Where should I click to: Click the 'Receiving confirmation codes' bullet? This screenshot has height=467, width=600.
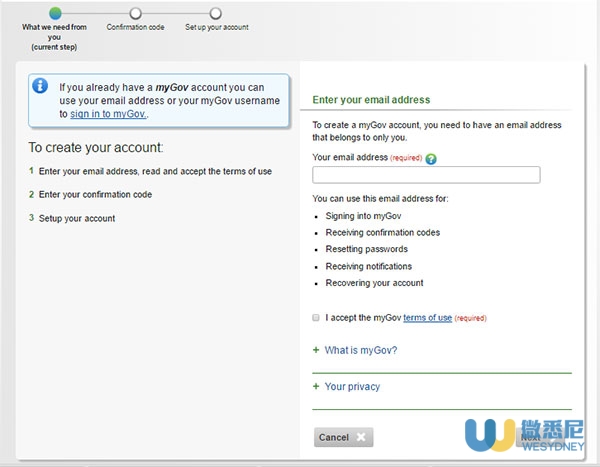[383, 232]
